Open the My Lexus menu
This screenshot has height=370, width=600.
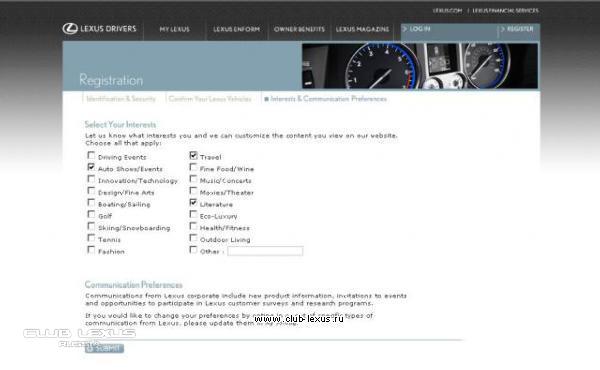(x=174, y=29)
